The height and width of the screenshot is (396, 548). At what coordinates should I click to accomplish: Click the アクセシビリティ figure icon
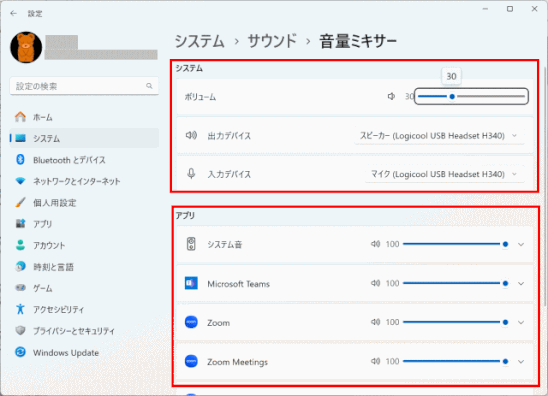[x=20, y=309]
